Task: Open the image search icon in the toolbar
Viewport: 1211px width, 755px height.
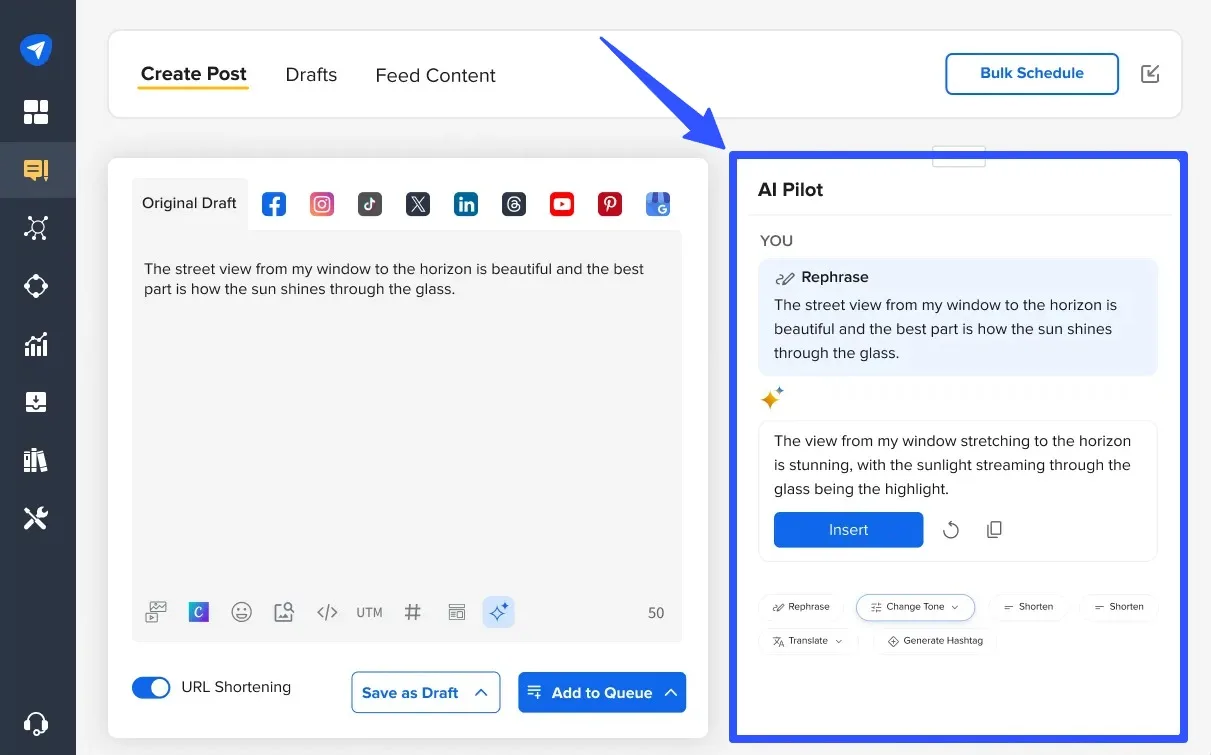Action: [284, 612]
